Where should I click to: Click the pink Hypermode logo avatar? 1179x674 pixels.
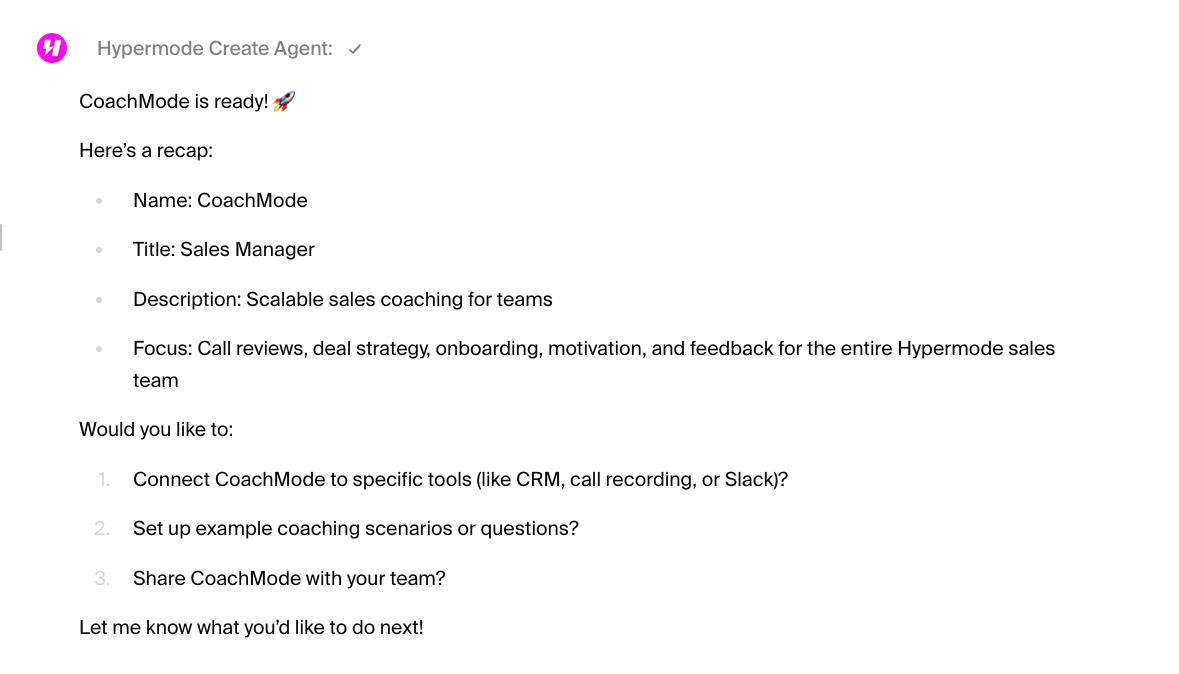(x=52, y=48)
